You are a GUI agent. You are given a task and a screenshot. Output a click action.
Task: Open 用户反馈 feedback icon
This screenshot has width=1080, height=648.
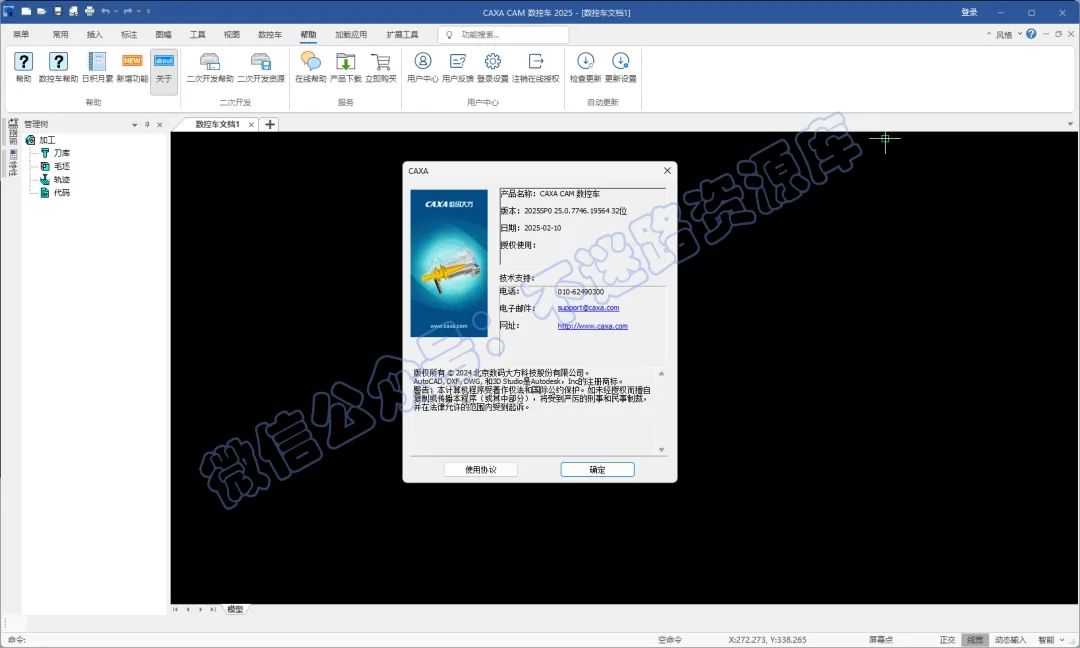pyautogui.click(x=457, y=61)
